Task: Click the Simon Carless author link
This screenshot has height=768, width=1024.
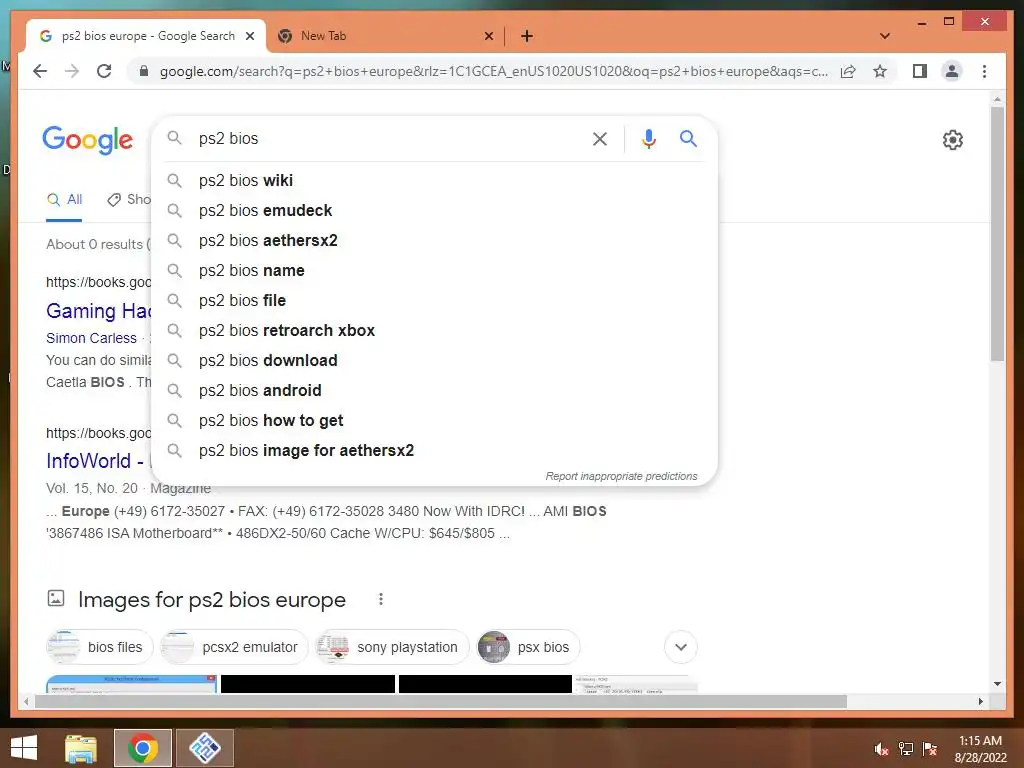Action: click(x=91, y=338)
